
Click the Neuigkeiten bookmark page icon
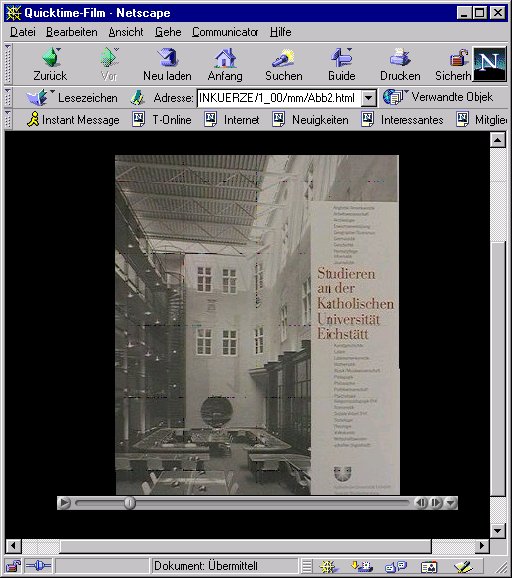tap(279, 119)
